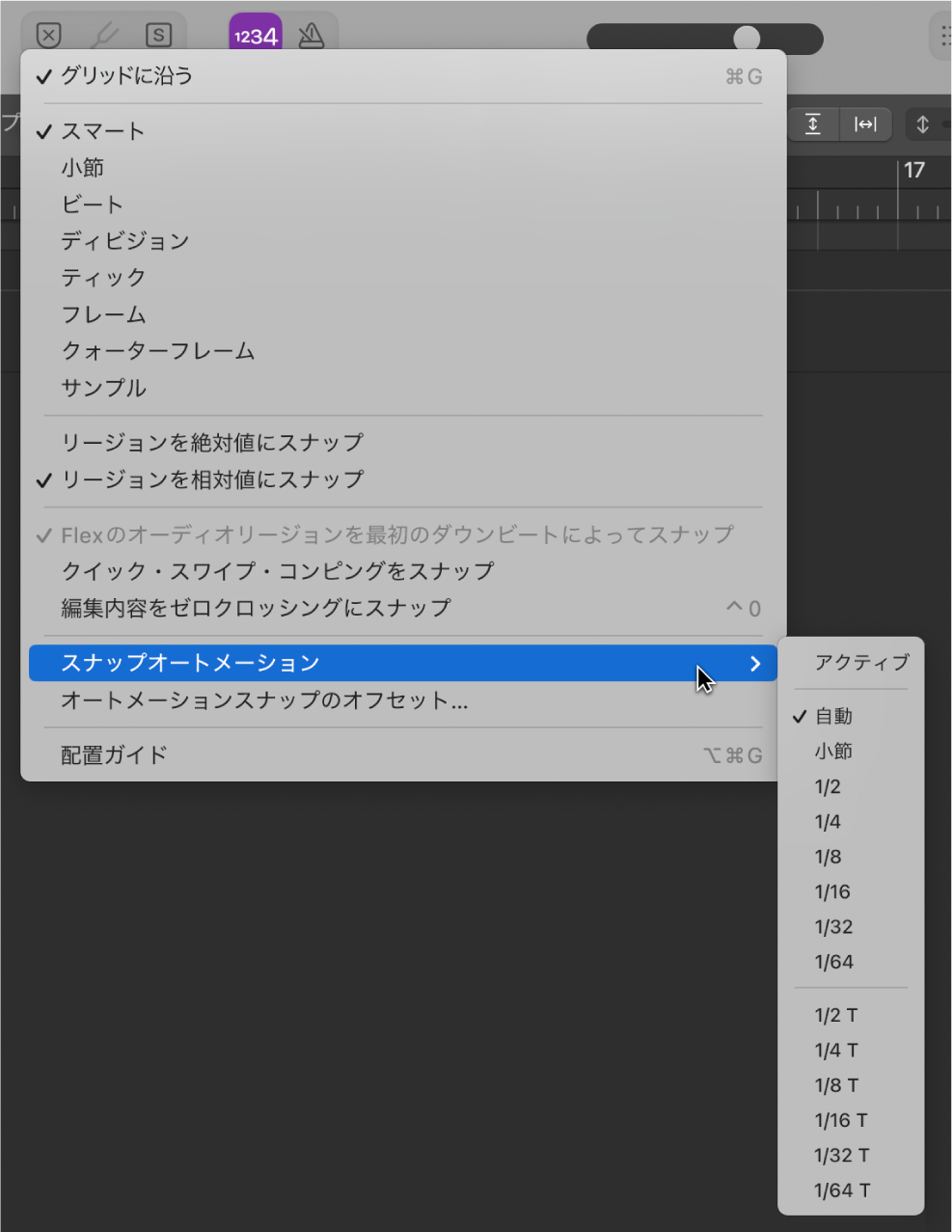The height and width of the screenshot is (1232, 952).
Task: Click the vertical auto-zoom fit icon
Action: pyautogui.click(x=813, y=124)
